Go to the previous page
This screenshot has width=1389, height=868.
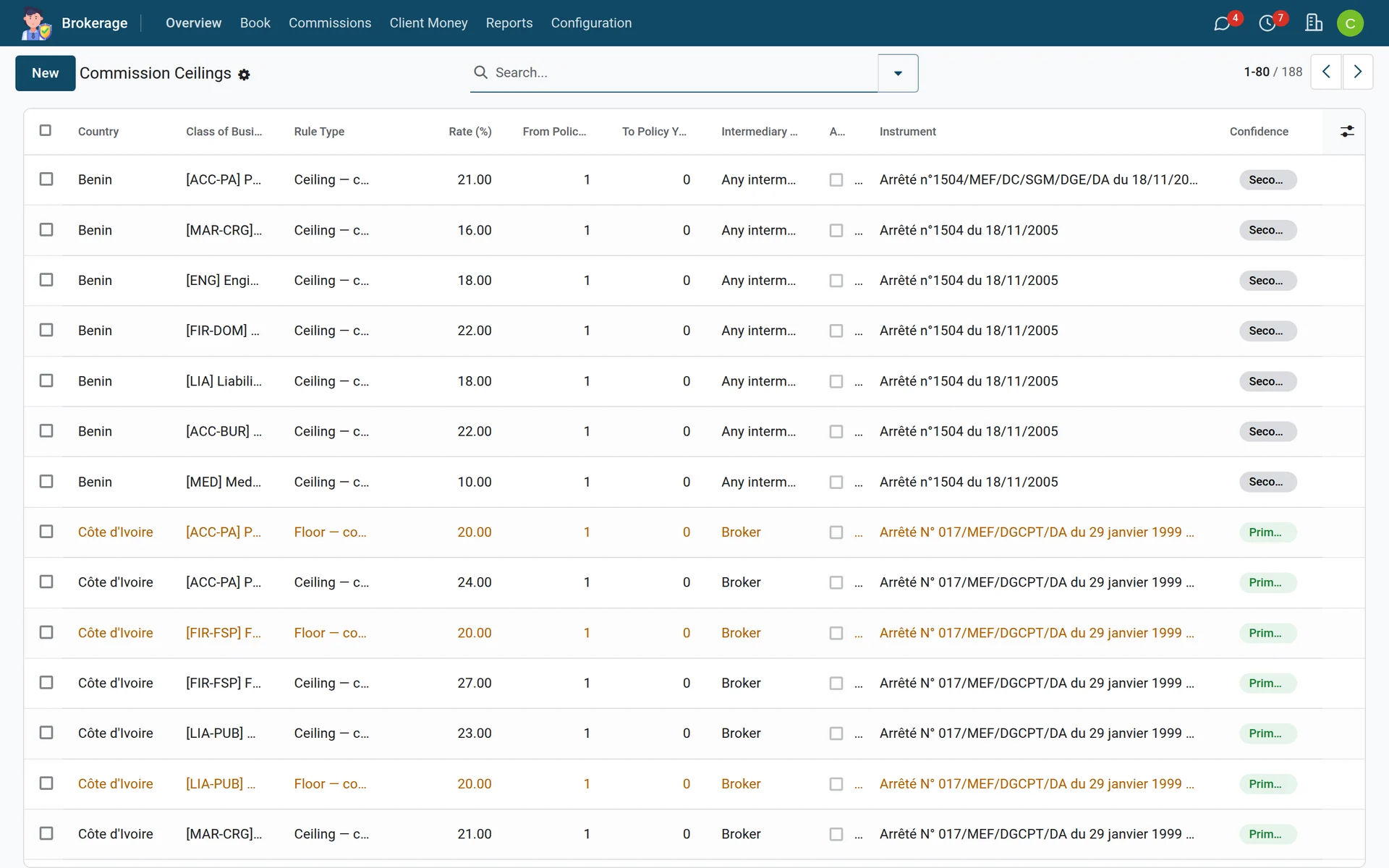(x=1326, y=72)
